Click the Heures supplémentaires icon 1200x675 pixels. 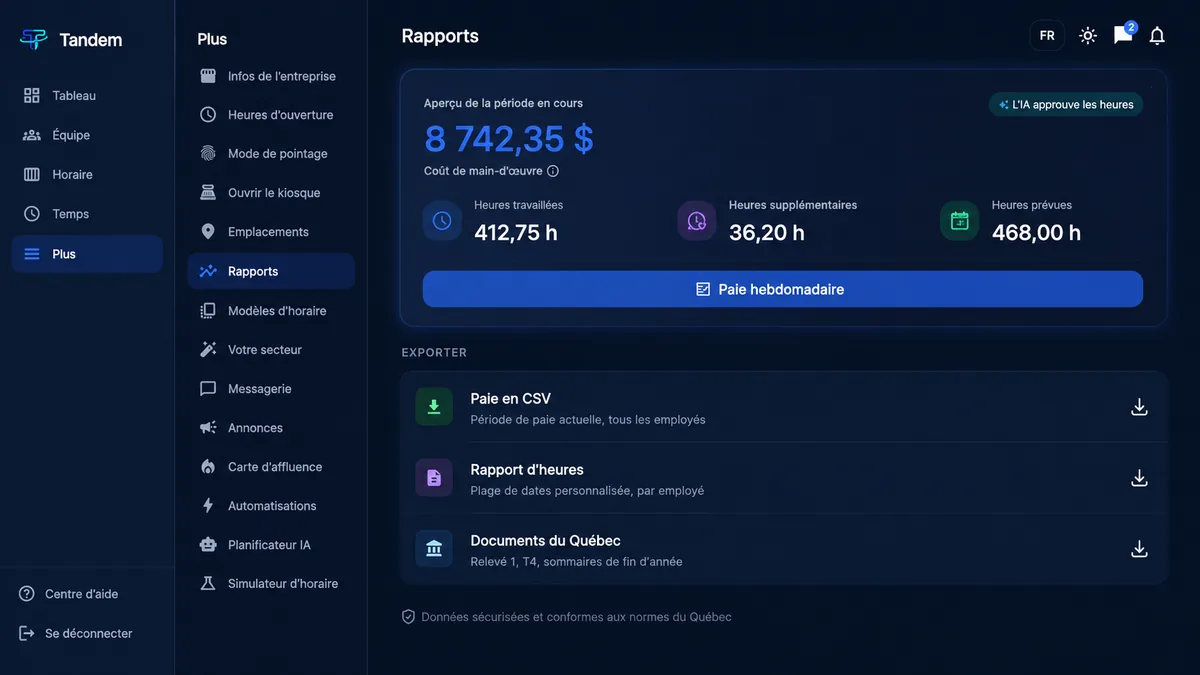pos(697,221)
